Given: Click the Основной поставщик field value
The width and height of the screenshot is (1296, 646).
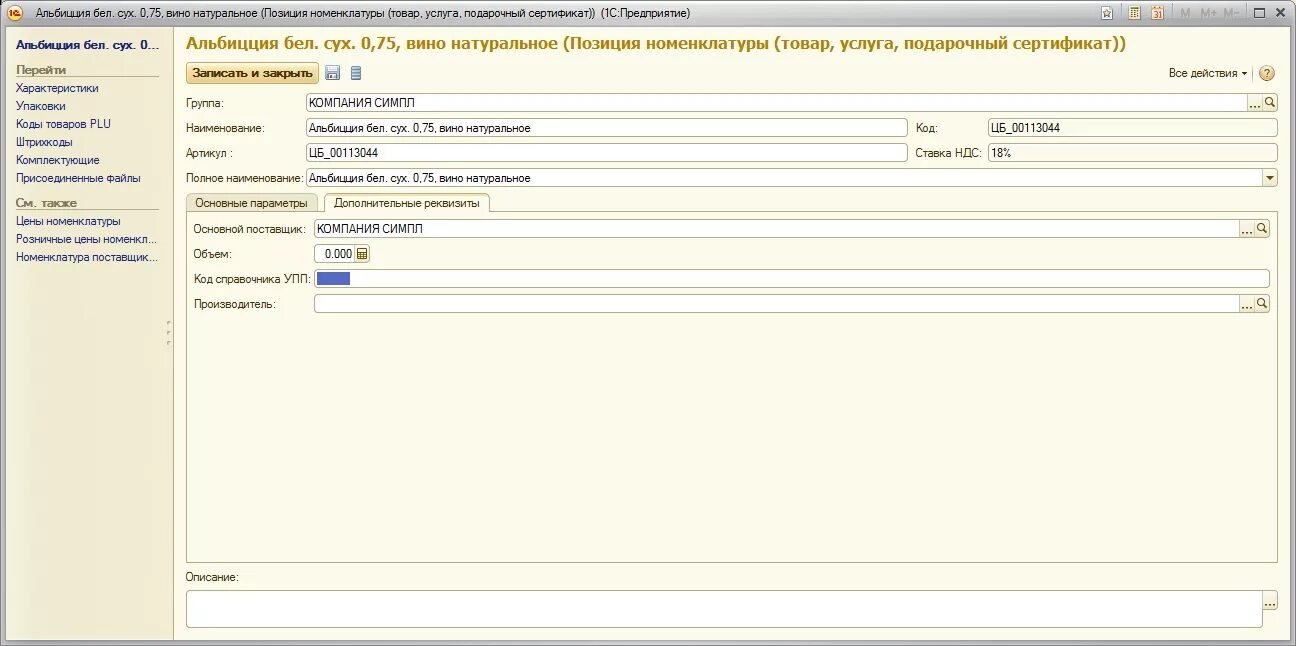Looking at the screenshot, I should [x=776, y=229].
